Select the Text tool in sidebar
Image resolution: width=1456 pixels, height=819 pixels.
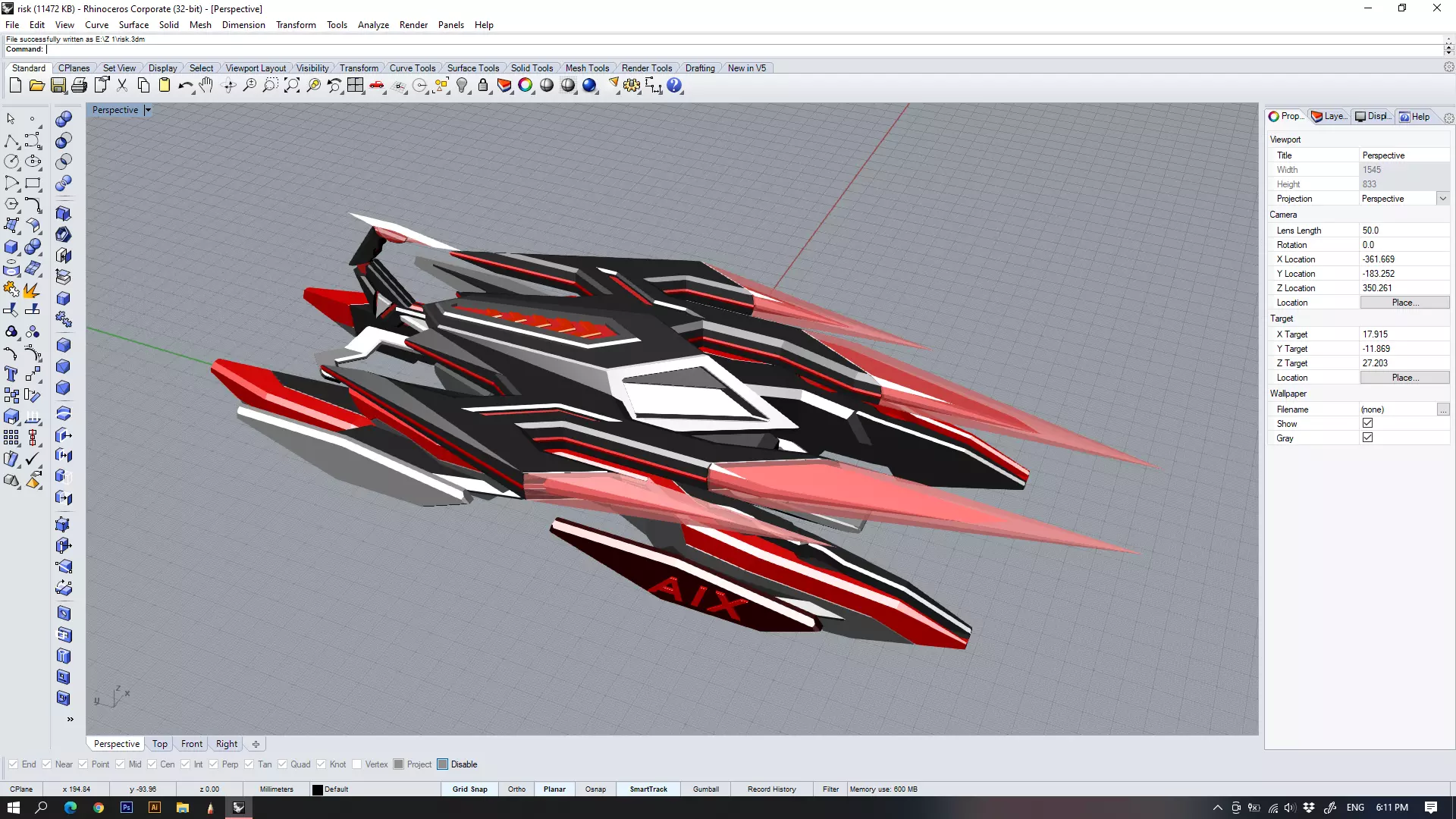click(x=11, y=375)
